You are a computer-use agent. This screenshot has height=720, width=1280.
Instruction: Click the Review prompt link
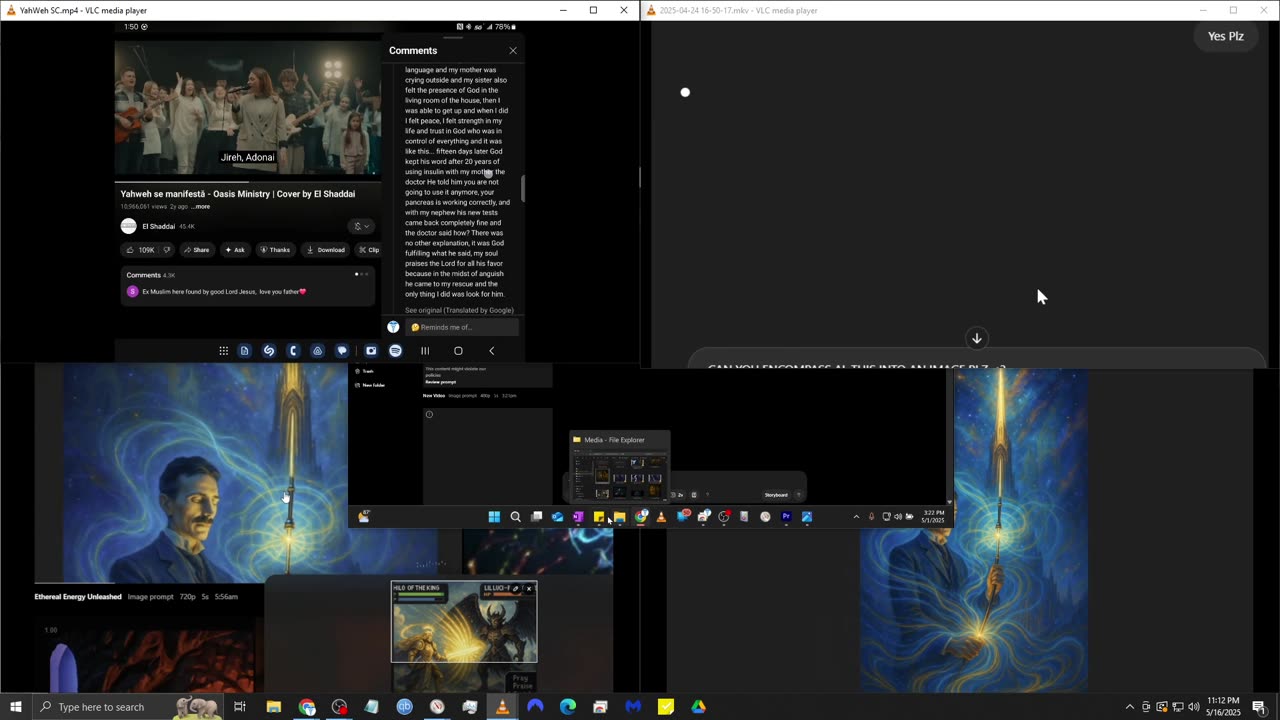click(x=440, y=382)
